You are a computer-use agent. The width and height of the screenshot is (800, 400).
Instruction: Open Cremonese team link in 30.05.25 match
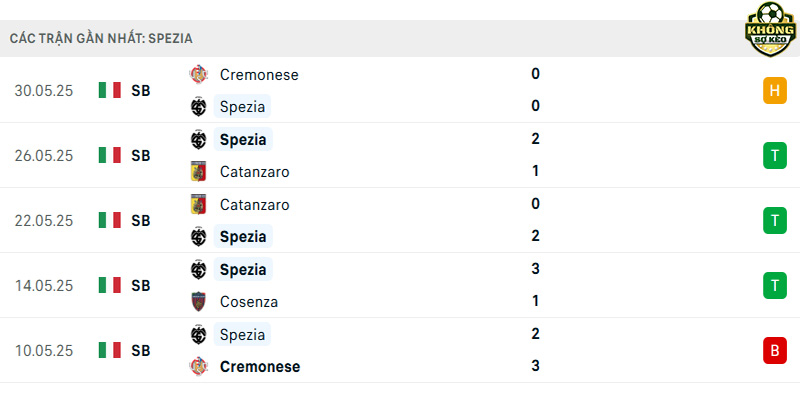click(259, 74)
